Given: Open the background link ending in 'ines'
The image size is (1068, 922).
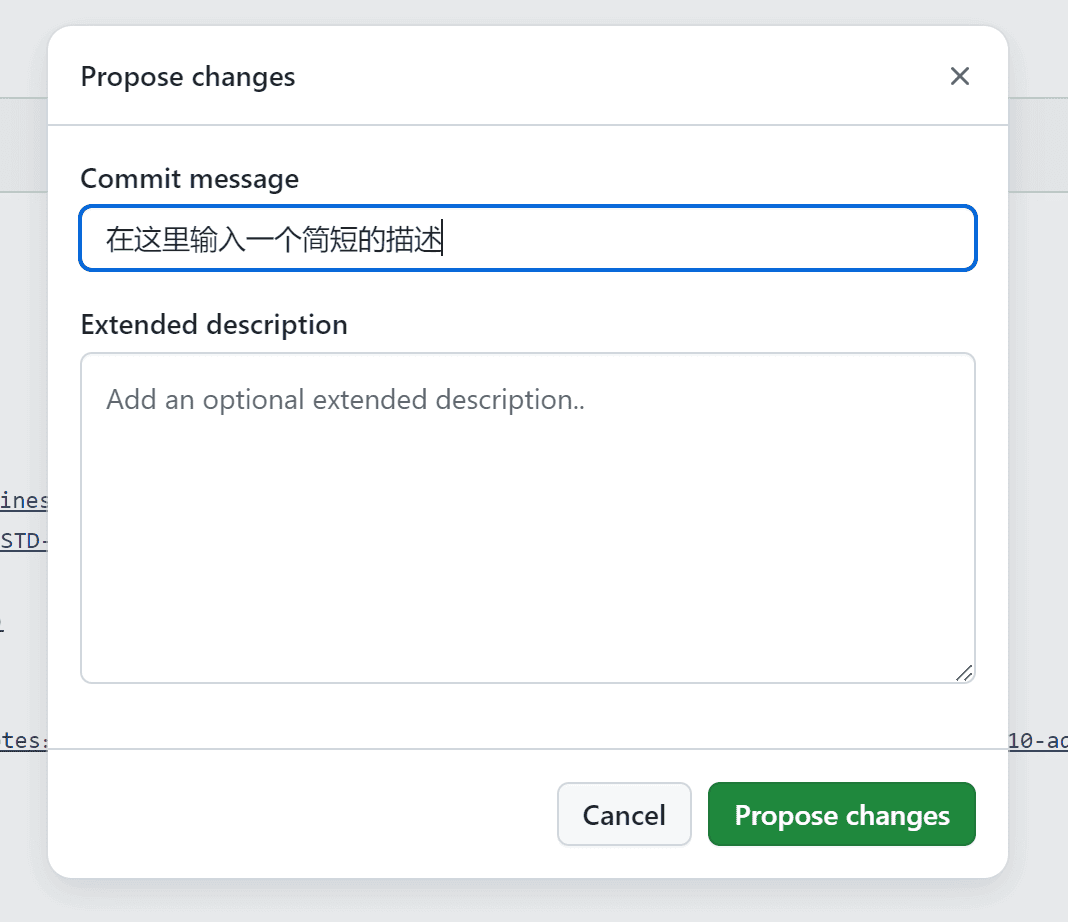Looking at the screenshot, I should (x=24, y=500).
